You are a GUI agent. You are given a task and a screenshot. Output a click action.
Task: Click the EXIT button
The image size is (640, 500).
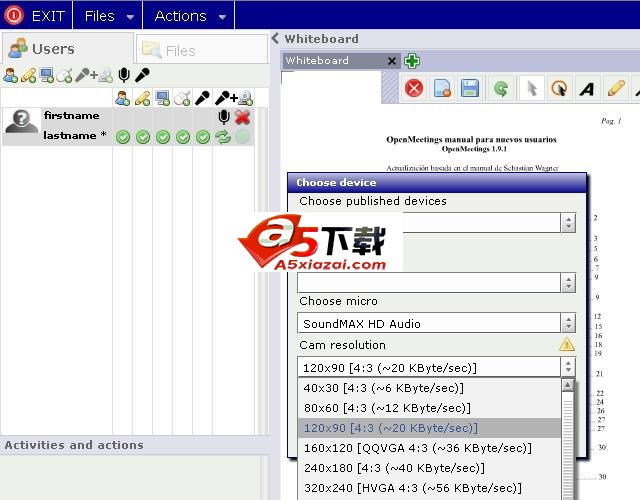36,16
